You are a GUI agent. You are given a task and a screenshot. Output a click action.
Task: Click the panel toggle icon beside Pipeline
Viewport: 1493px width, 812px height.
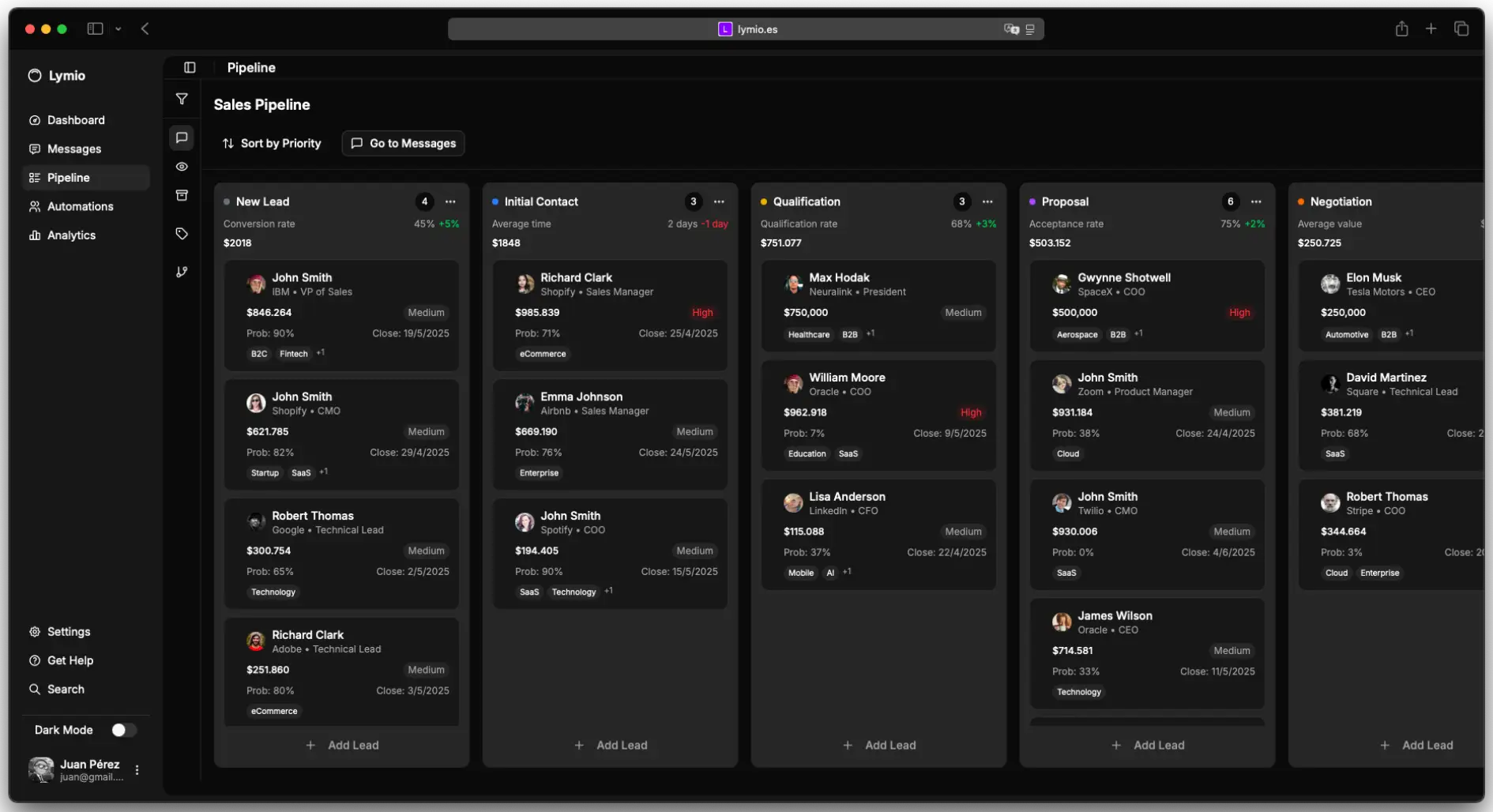click(x=190, y=68)
